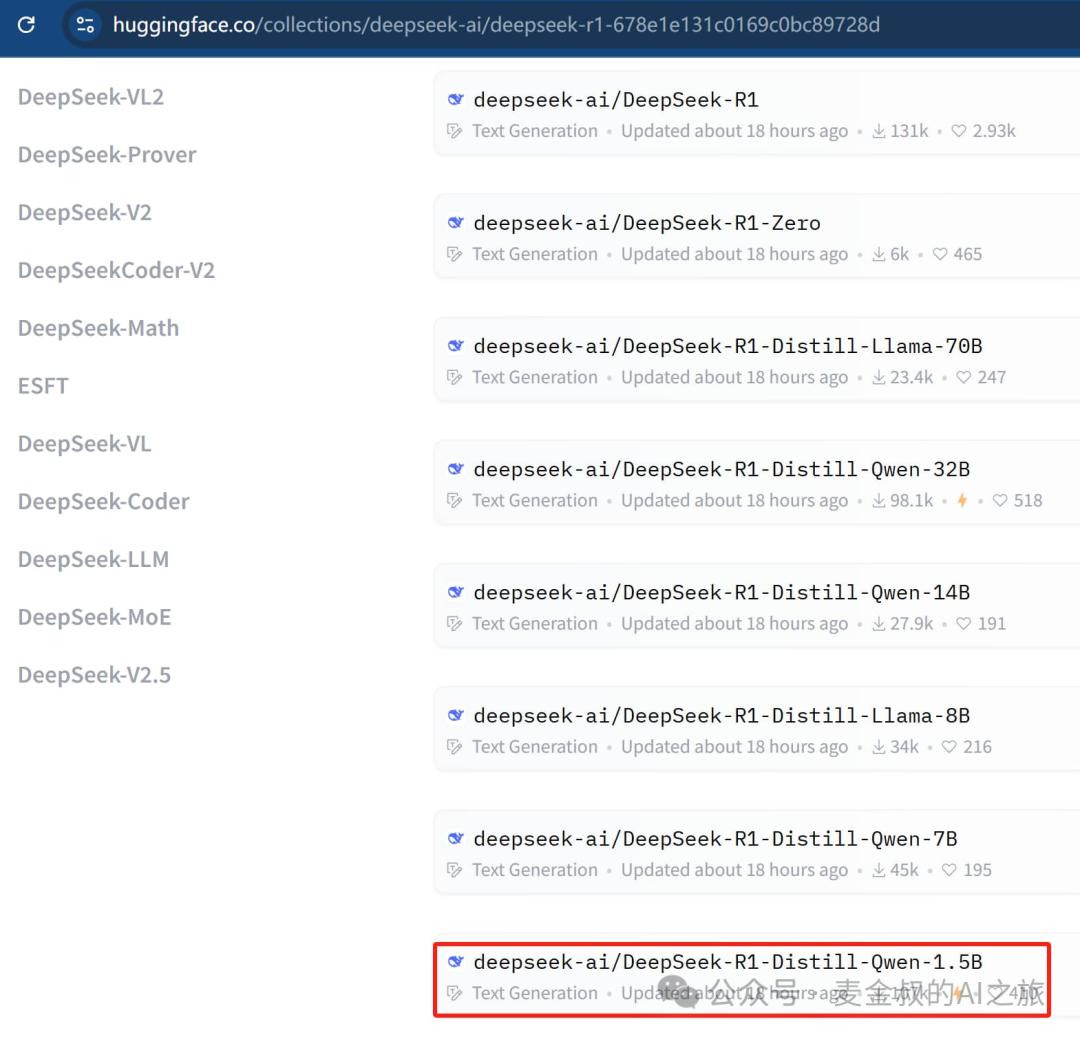
Task: Open the DeepSeek-Coder collection
Action: (x=104, y=502)
